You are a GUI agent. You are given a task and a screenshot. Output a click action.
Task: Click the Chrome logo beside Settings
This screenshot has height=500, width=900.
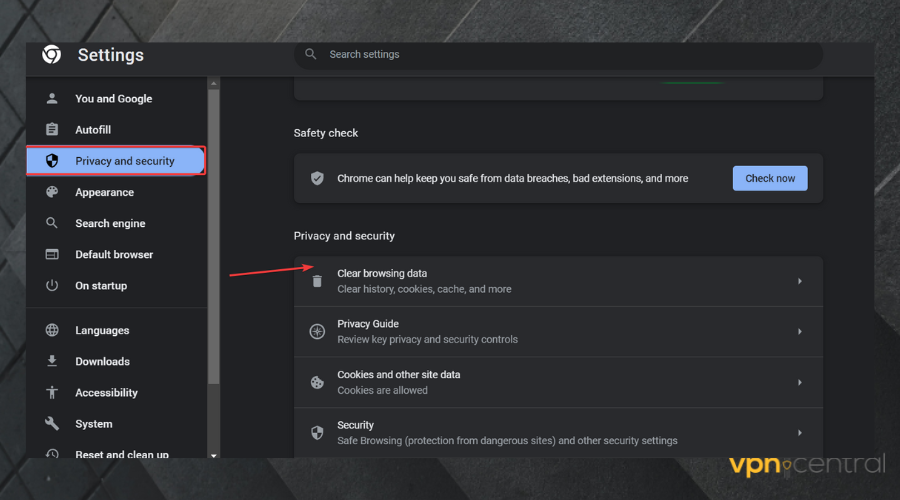52,55
